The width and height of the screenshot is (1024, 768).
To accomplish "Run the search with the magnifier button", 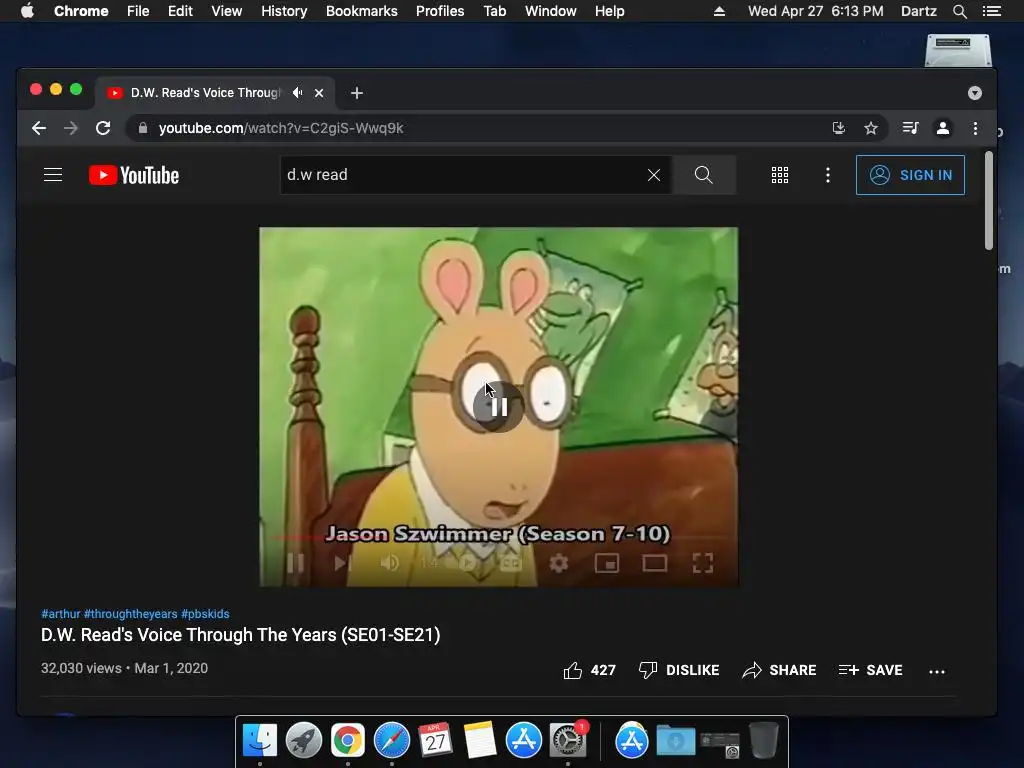I will 703,175.
